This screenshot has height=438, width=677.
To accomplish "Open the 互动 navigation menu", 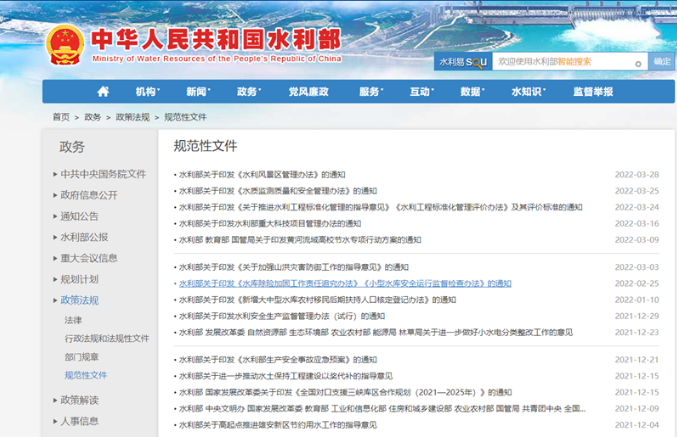I will coord(421,92).
